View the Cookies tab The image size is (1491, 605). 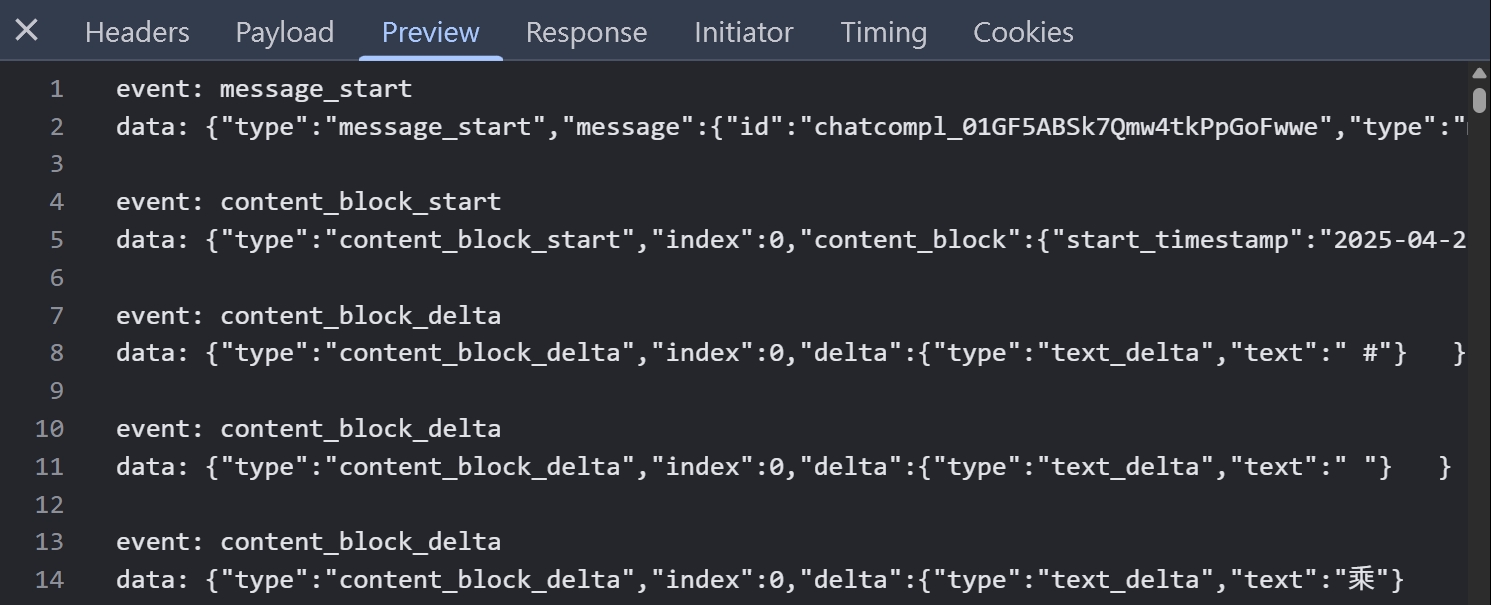pos(1024,32)
